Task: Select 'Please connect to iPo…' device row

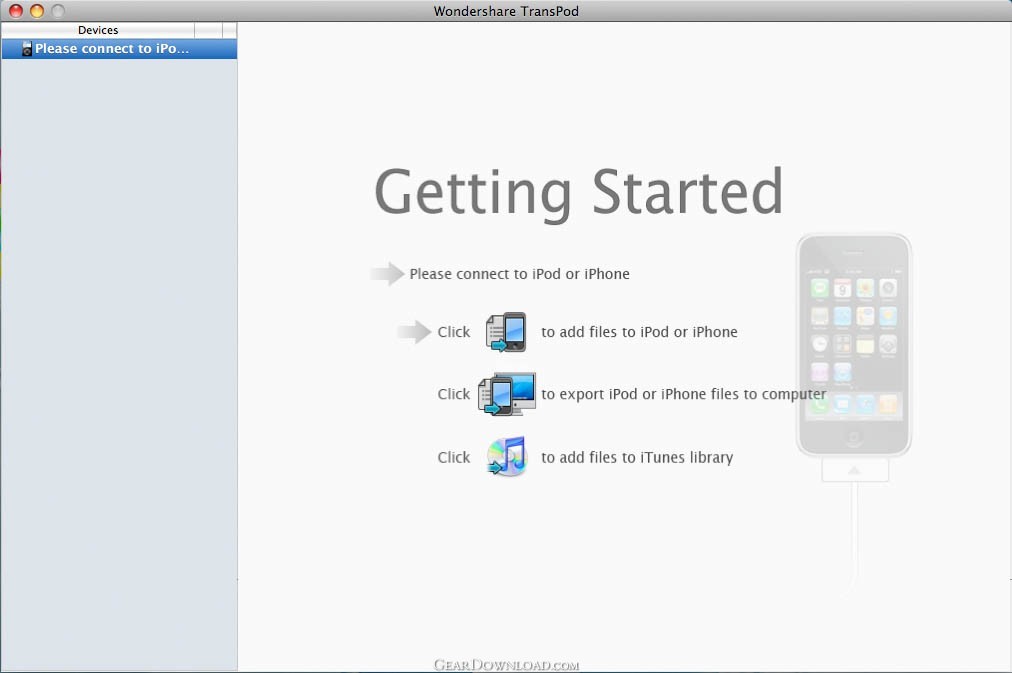Action: click(119, 49)
